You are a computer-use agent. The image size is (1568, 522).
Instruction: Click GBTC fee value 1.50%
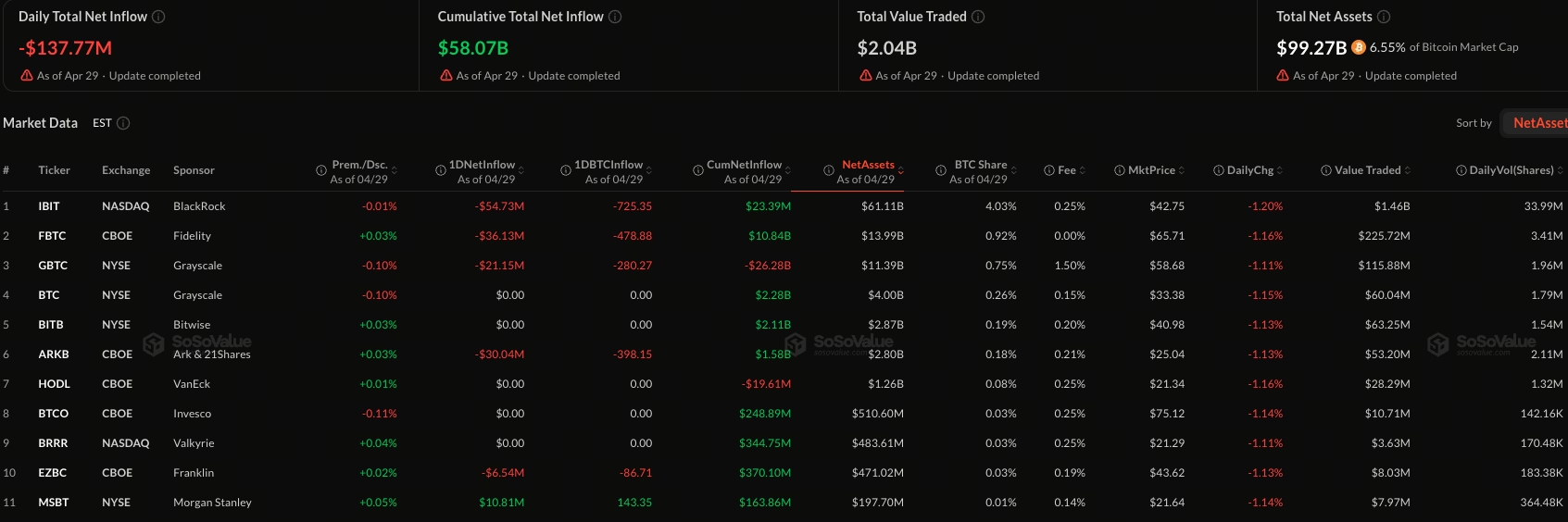click(x=1070, y=266)
